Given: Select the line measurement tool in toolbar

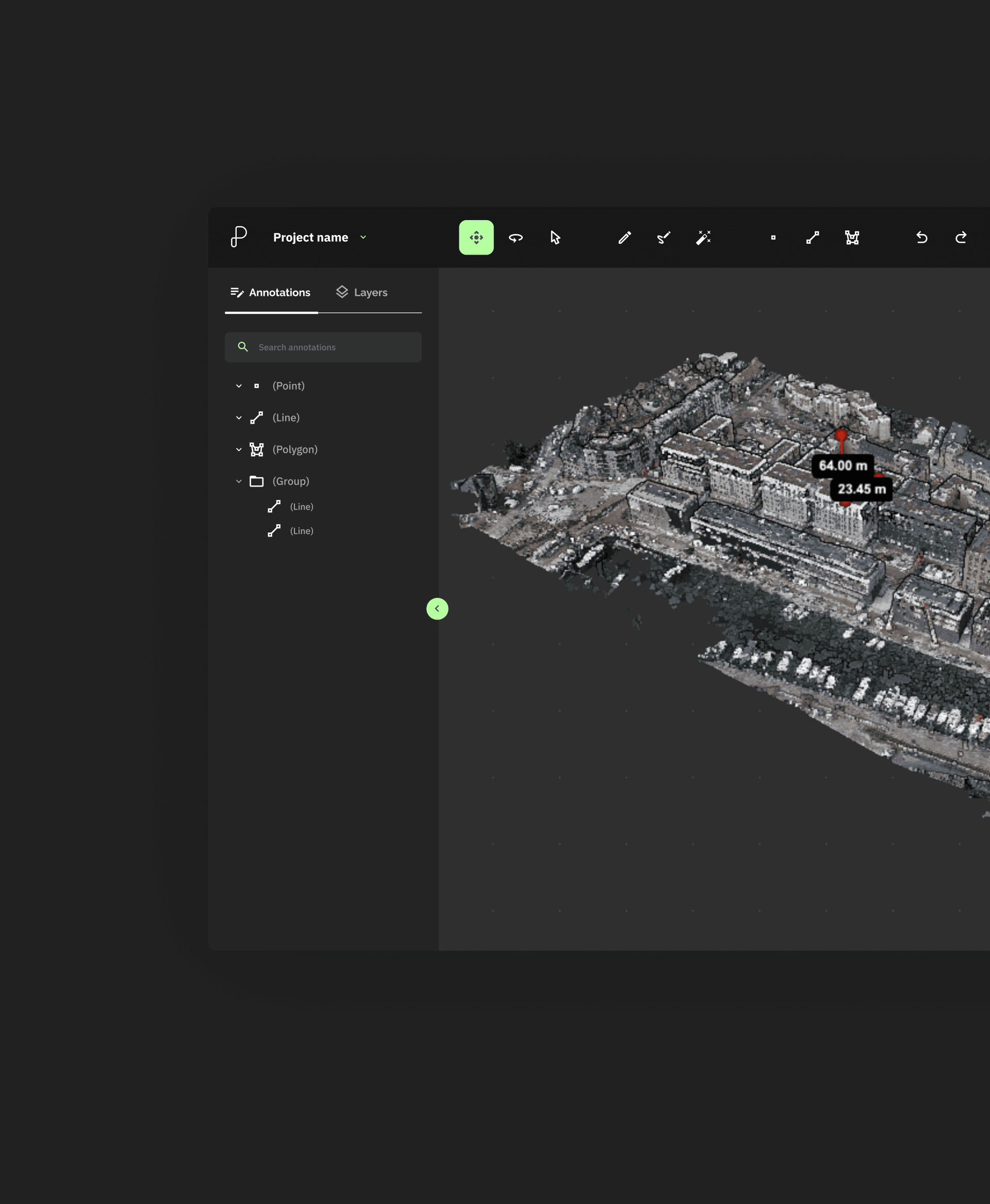Looking at the screenshot, I should coord(813,237).
